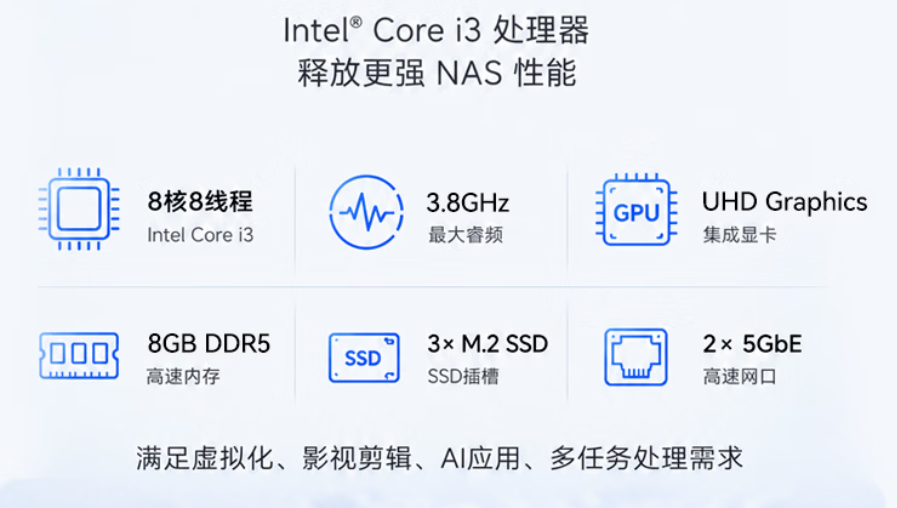The image size is (897, 508).
Task: Click the 最大睿频 caption
Action: tap(465, 235)
